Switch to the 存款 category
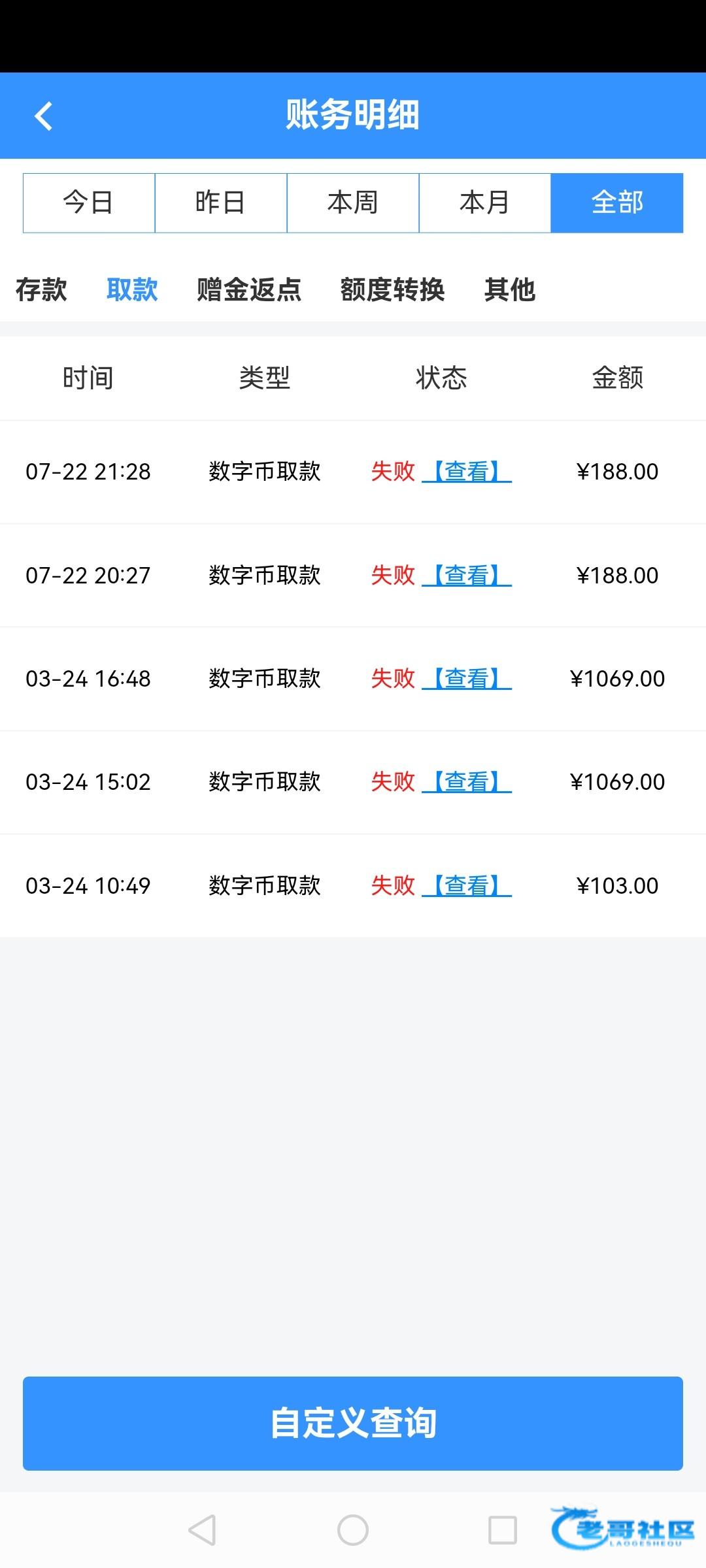 41,289
